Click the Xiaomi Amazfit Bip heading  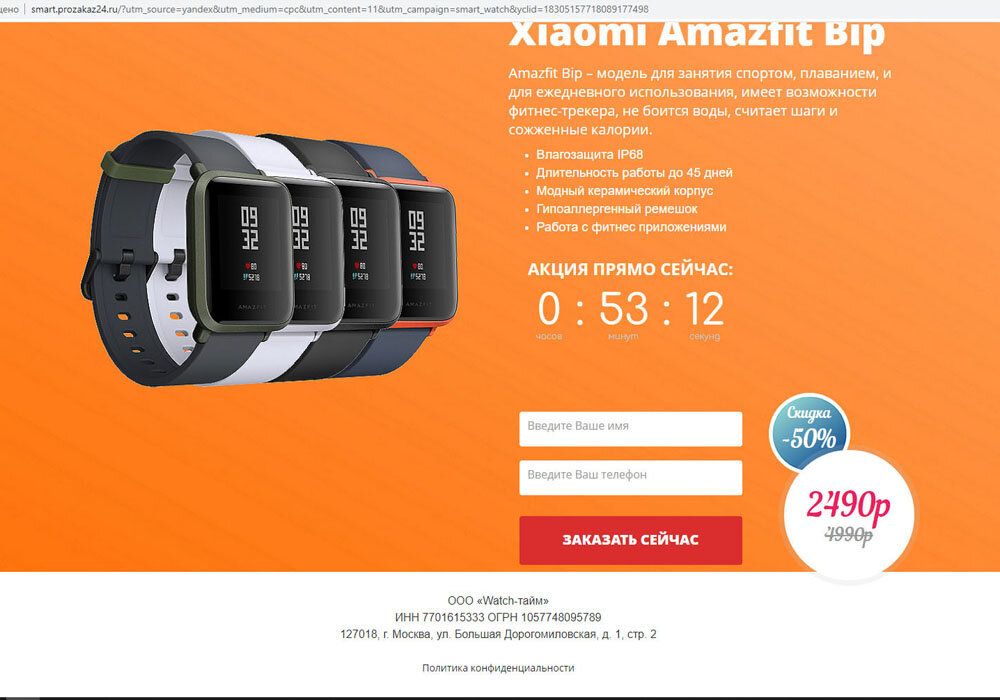click(696, 35)
